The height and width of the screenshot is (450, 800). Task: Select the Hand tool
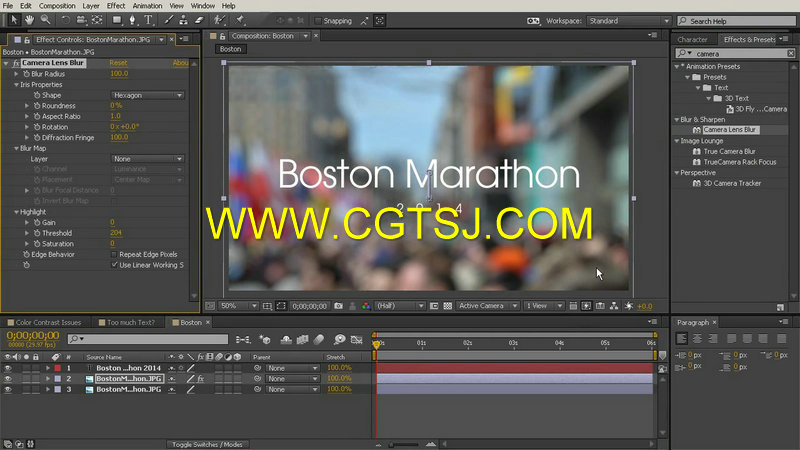(x=30, y=20)
